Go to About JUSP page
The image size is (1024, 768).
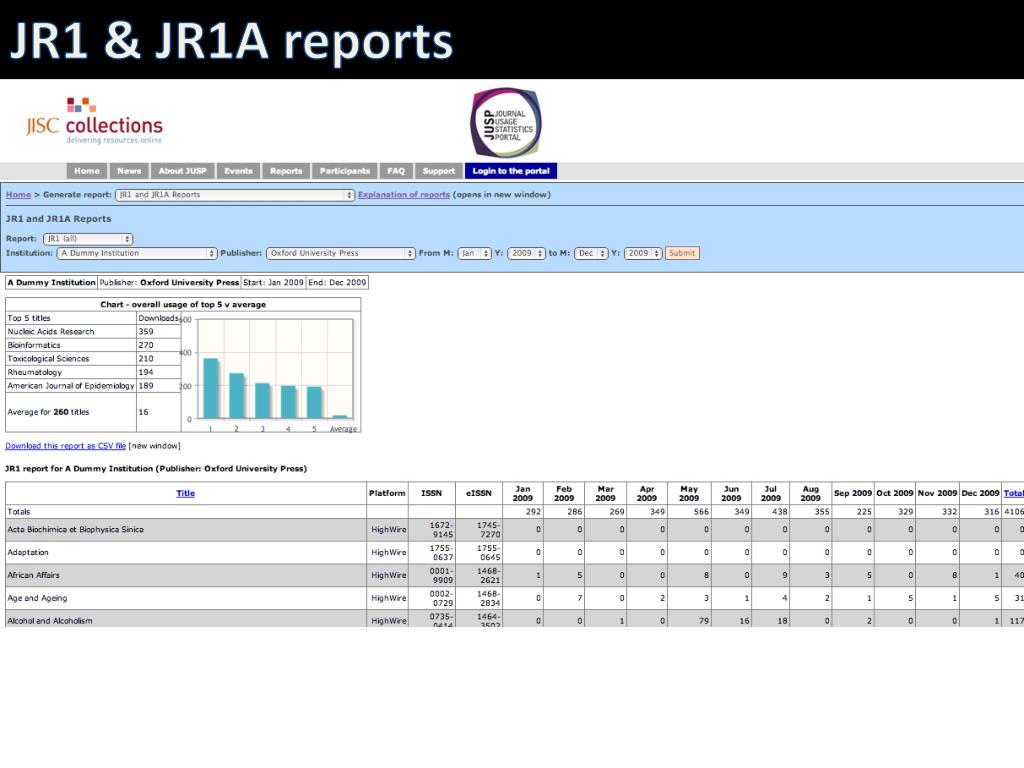tap(182, 171)
